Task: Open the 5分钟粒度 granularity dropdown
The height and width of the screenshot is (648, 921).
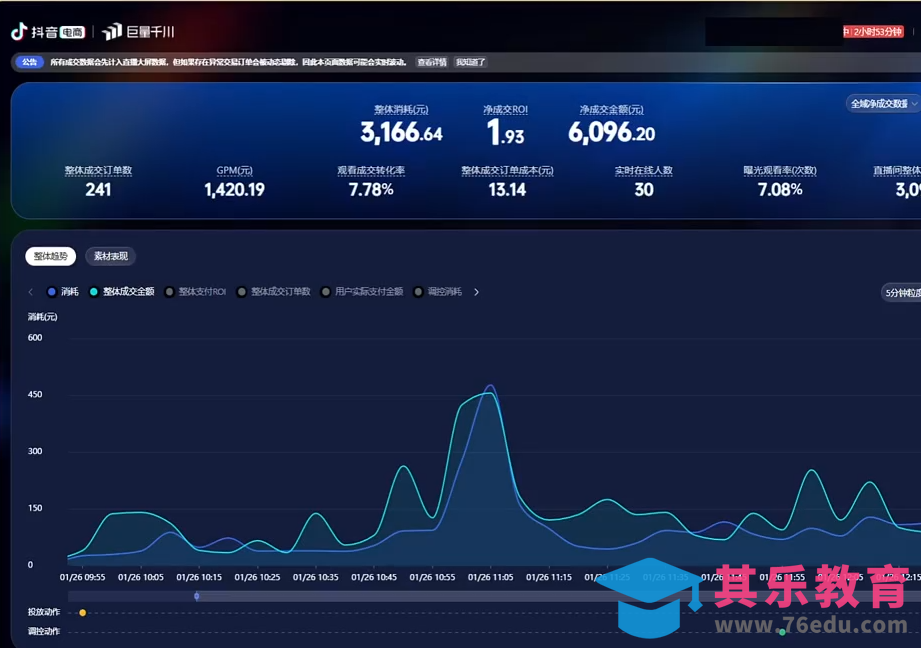Action: pos(900,293)
